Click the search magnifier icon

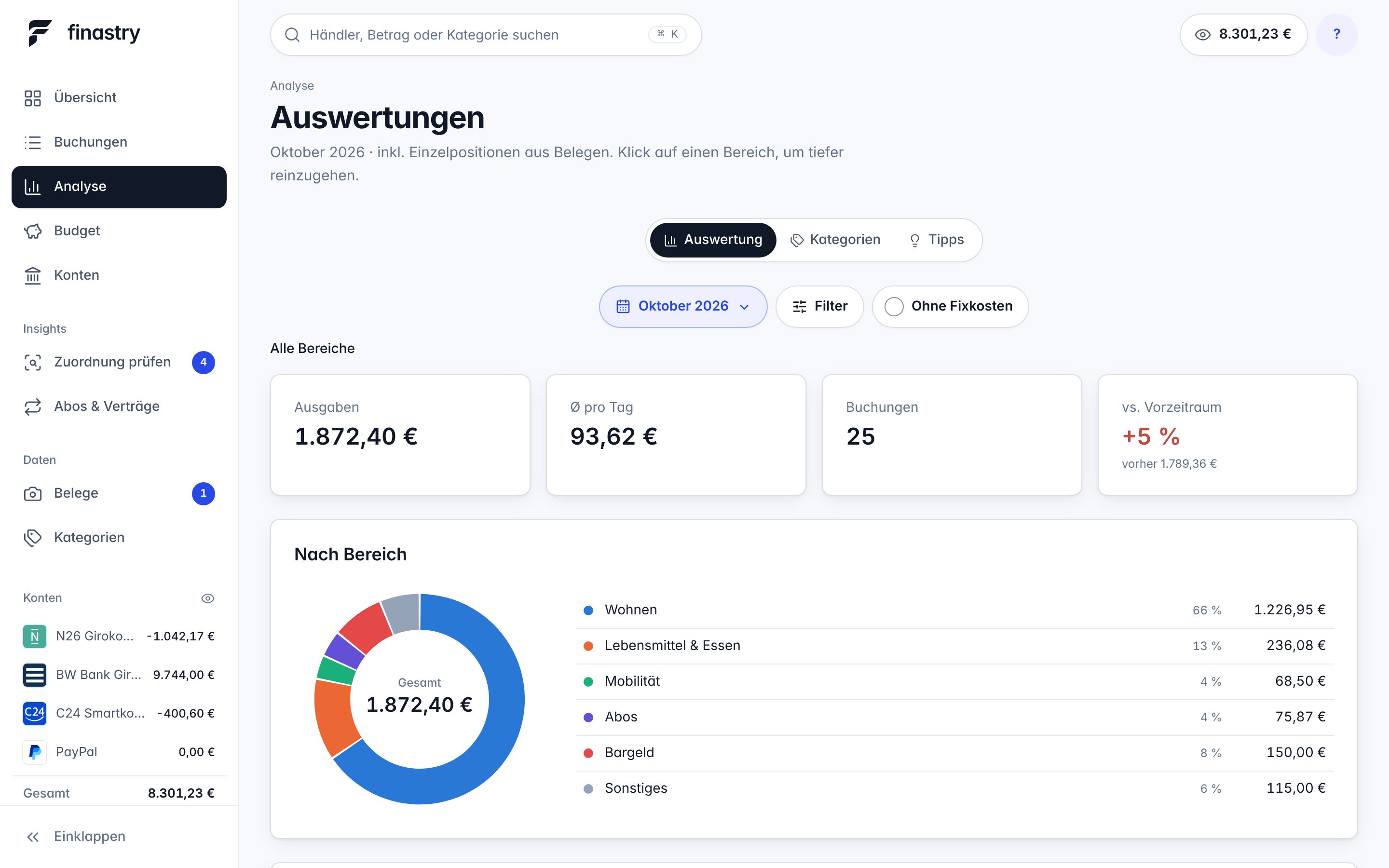[x=292, y=35]
